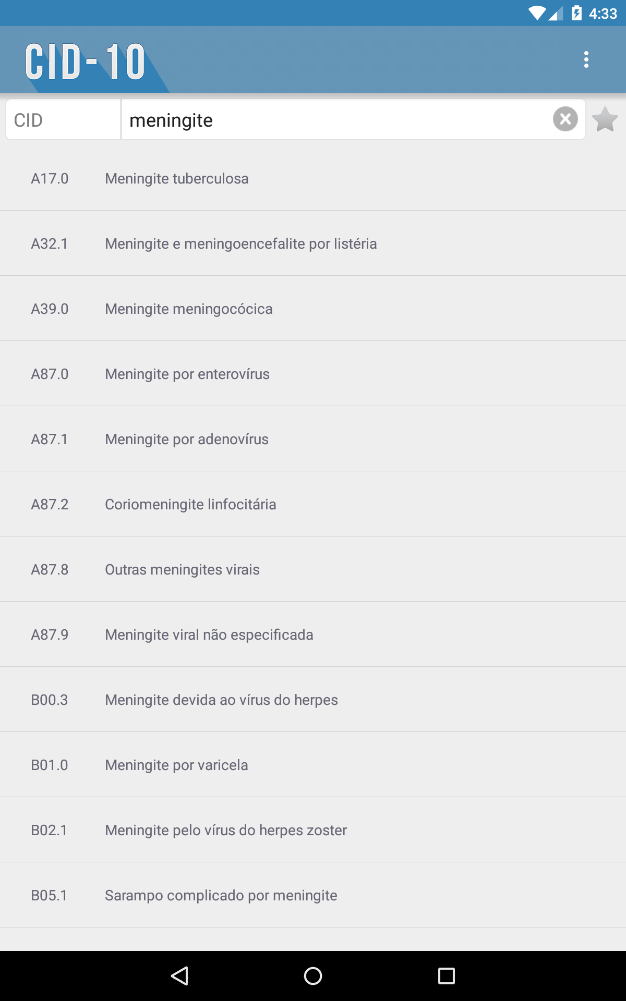The image size is (626, 1001).
Task: Select A87.0 Meningite por enterovírus
Action: [x=313, y=374]
